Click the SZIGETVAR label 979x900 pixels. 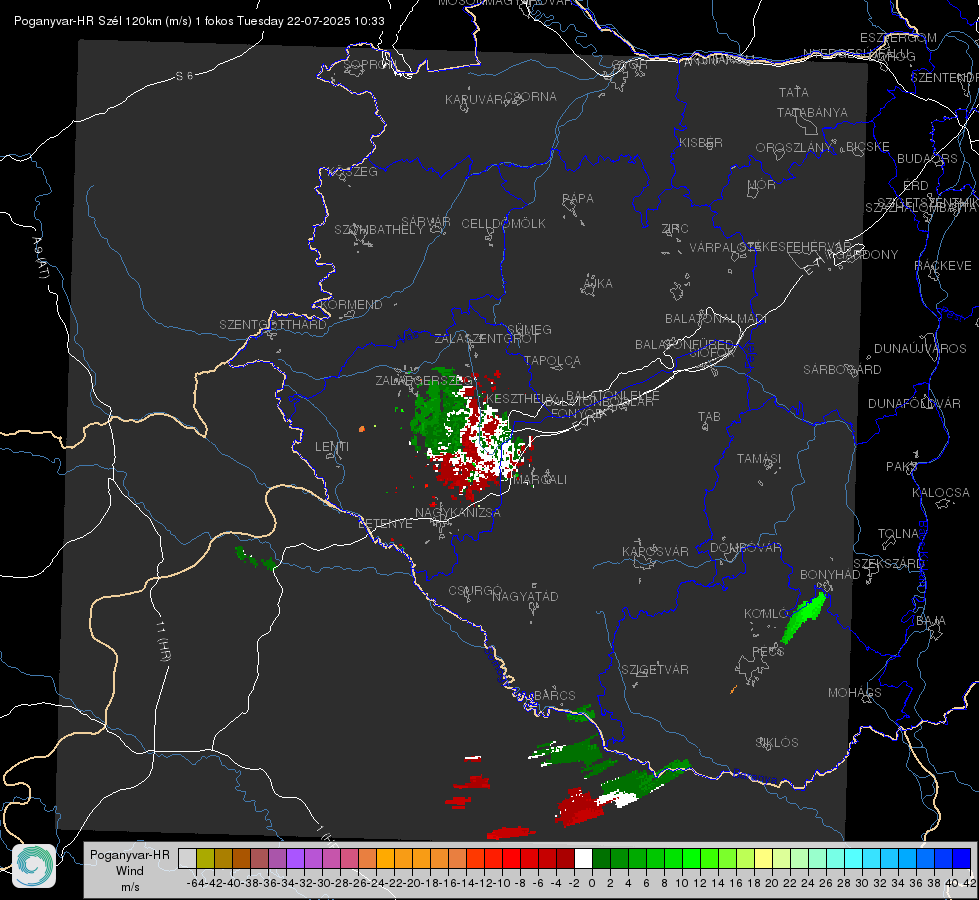(x=655, y=670)
